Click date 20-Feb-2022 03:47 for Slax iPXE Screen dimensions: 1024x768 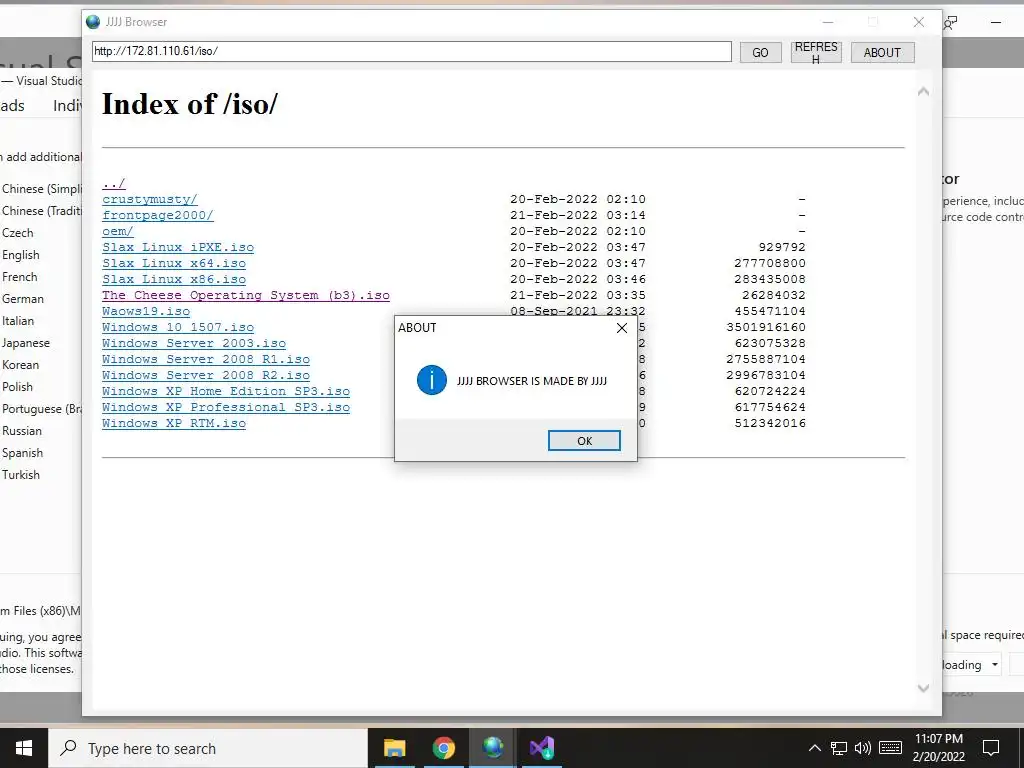coord(577,247)
